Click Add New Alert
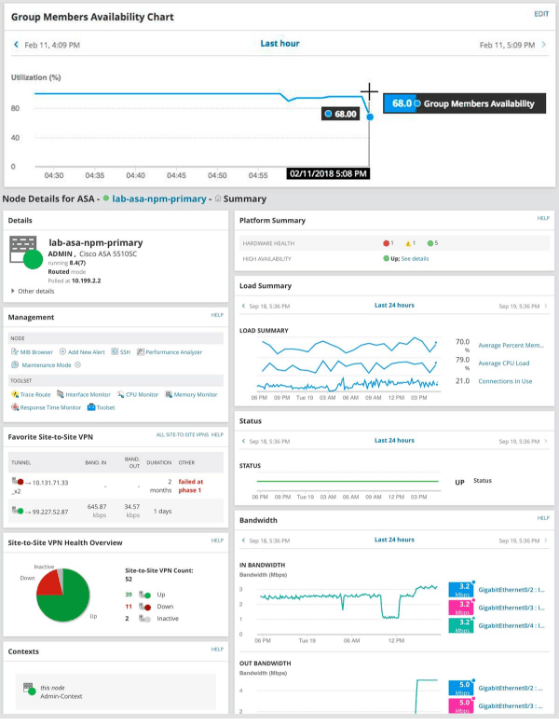This screenshot has width=559, height=719. (82, 352)
